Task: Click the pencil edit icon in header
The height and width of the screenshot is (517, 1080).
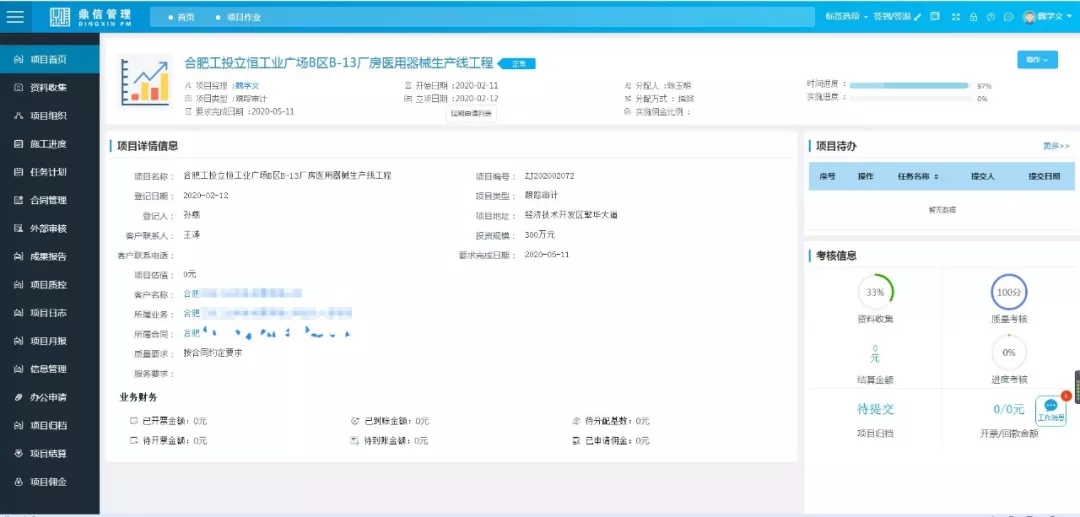Action: pos(917,17)
